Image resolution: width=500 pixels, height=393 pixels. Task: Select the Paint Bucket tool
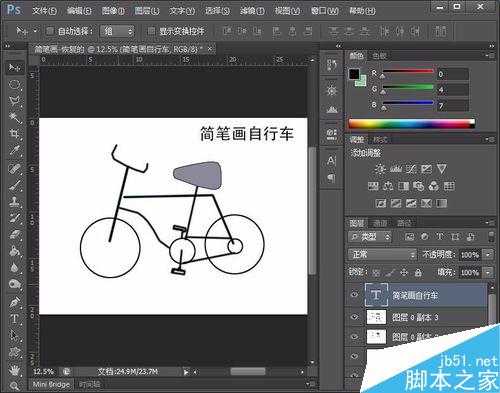point(14,251)
